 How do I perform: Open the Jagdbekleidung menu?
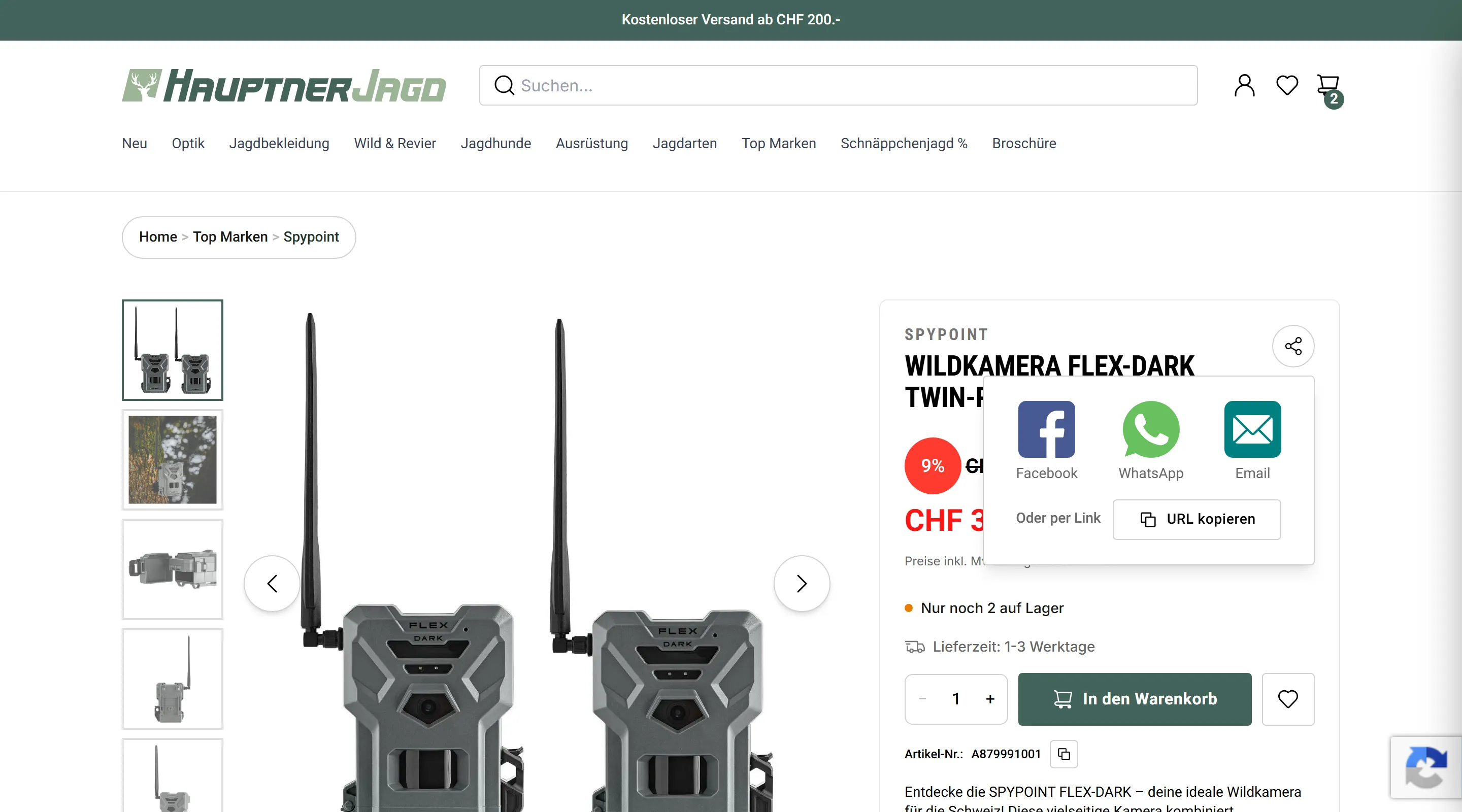click(279, 144)
